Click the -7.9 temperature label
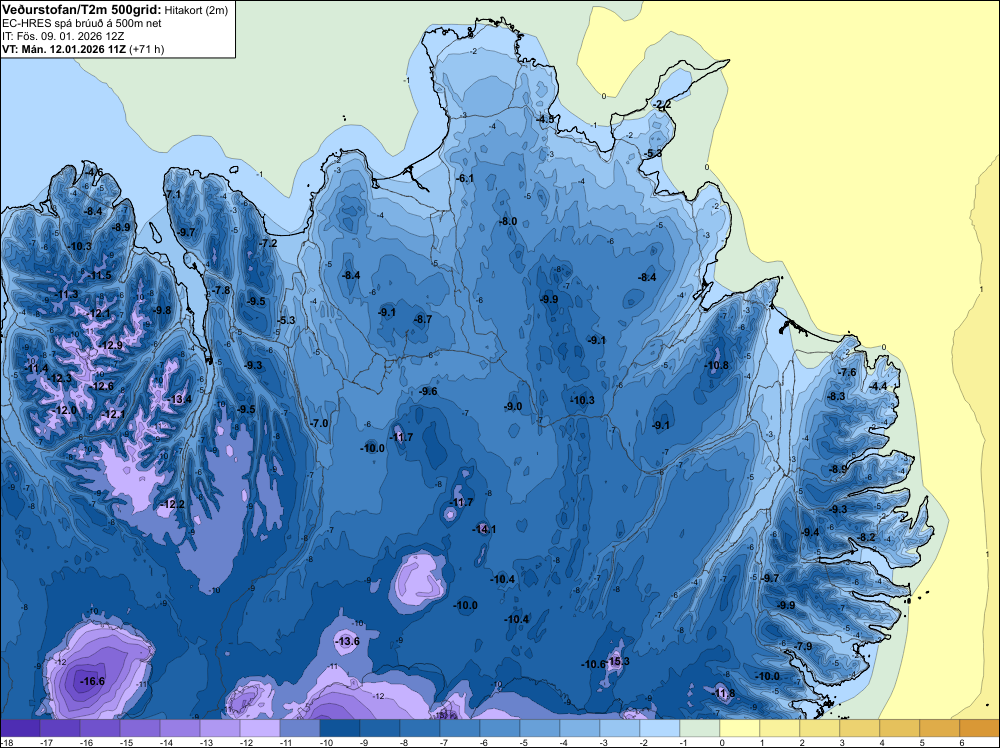1000x748 pixels. pos(804,647)
